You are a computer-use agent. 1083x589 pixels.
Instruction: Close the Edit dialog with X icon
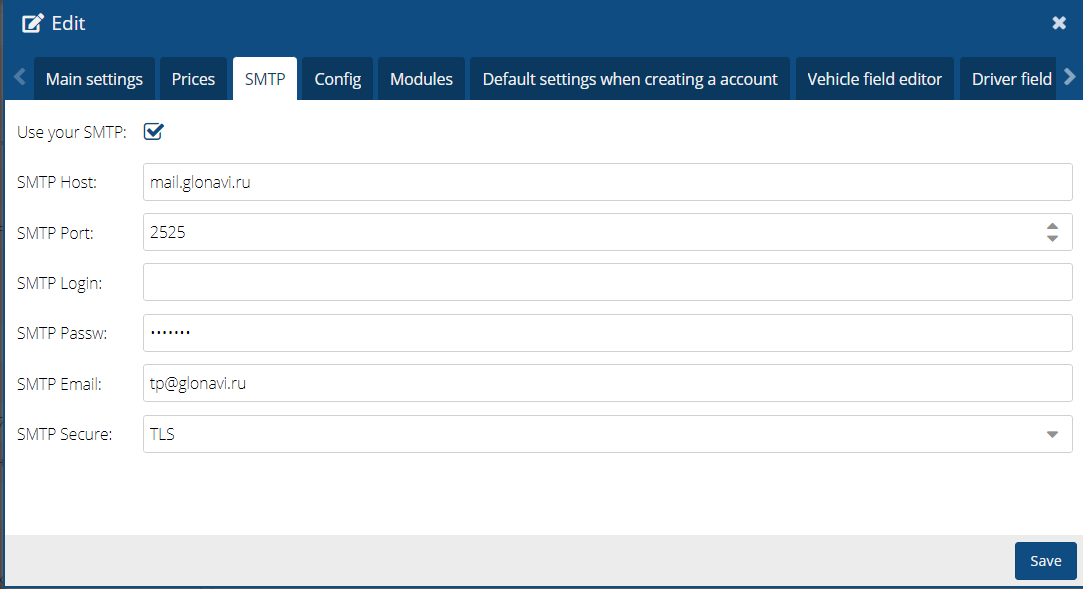point(1059,23)
